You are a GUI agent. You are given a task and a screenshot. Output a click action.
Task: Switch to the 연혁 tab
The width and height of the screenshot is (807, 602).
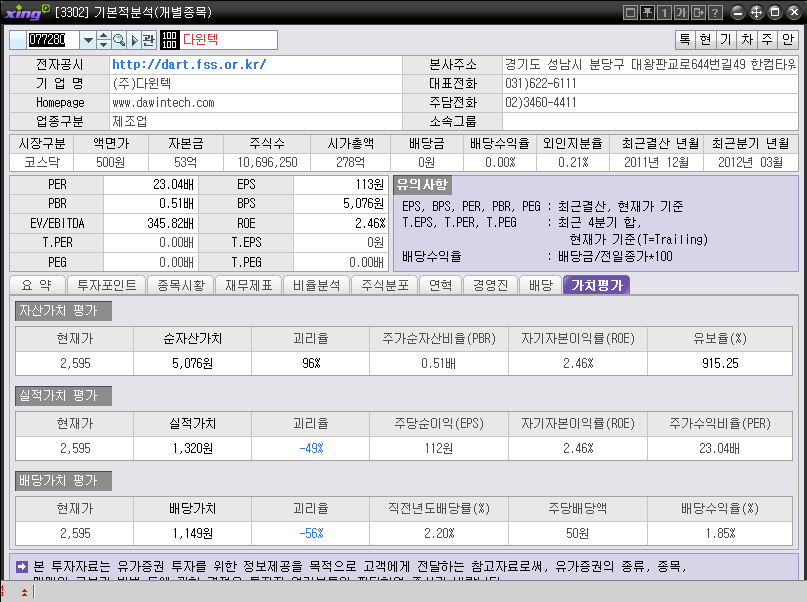click(x=441, y=285)
